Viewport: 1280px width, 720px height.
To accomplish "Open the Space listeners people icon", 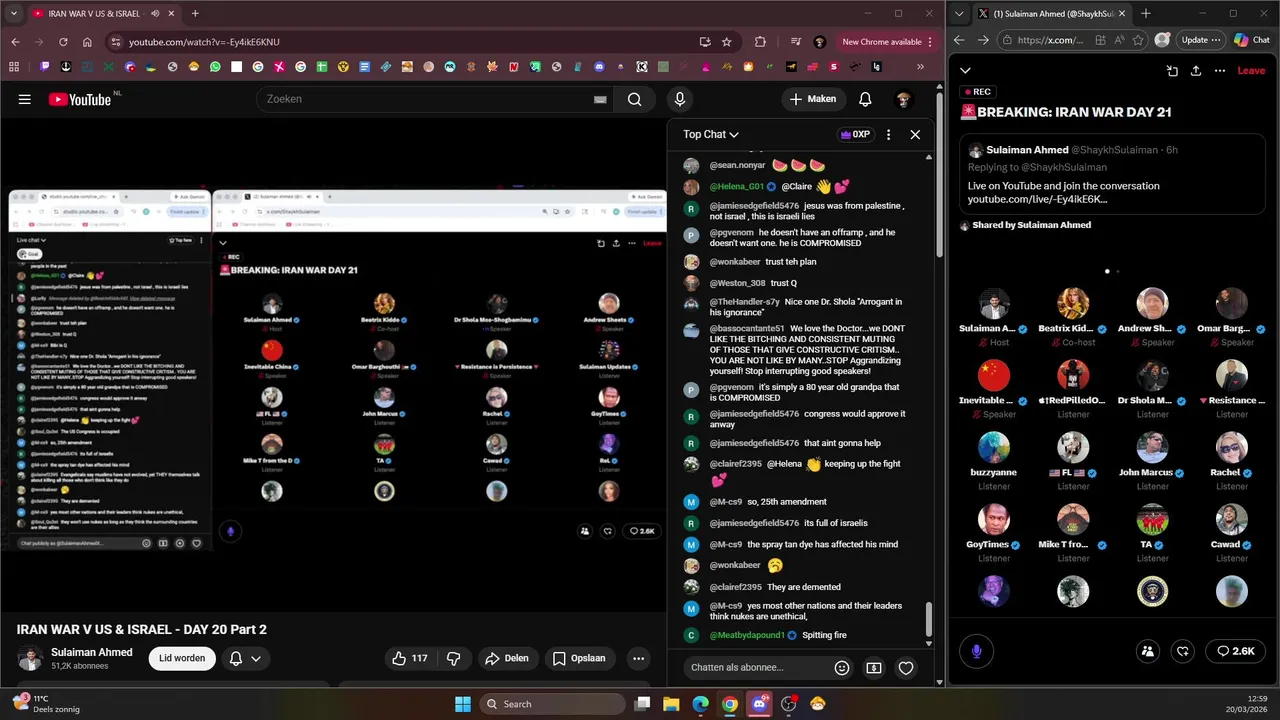I will click(1148, 651).
